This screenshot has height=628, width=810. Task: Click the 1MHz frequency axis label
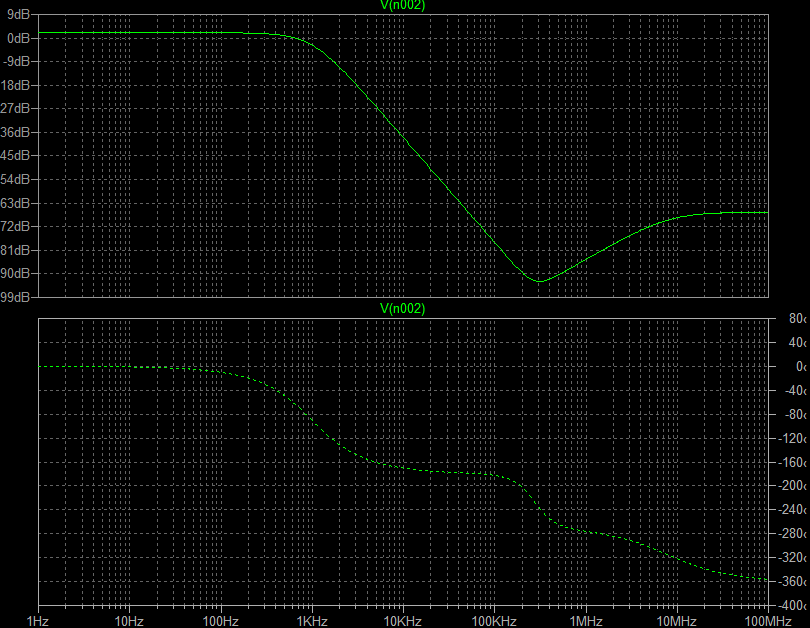click(585, 620)
